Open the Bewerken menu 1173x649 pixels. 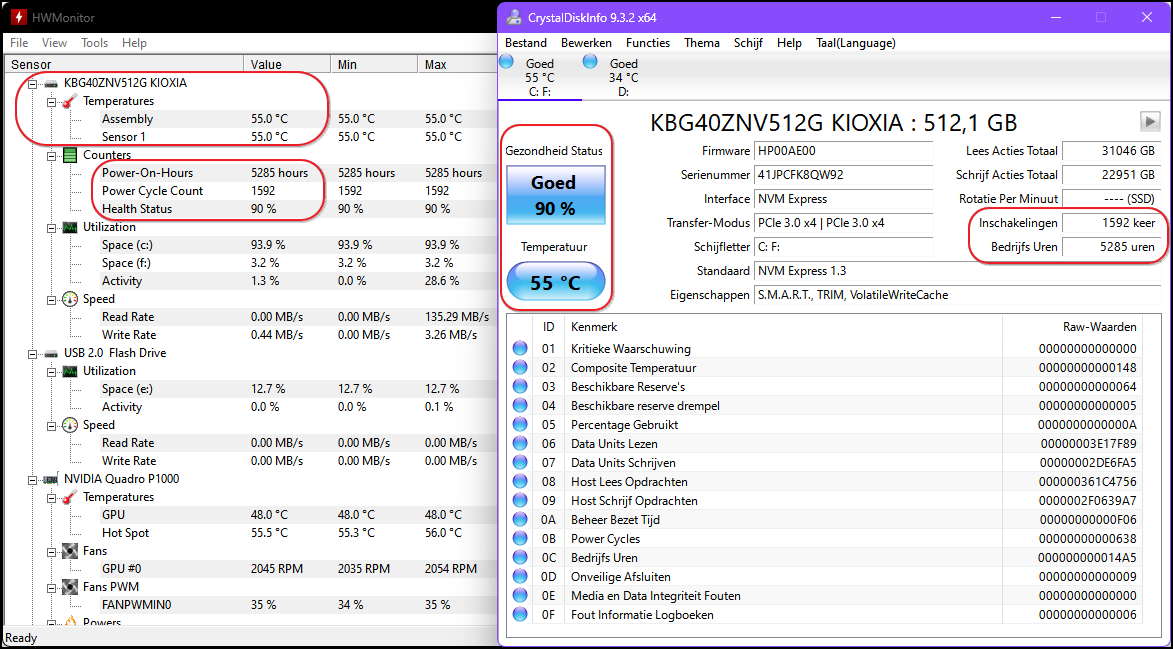tap(586, 43)
